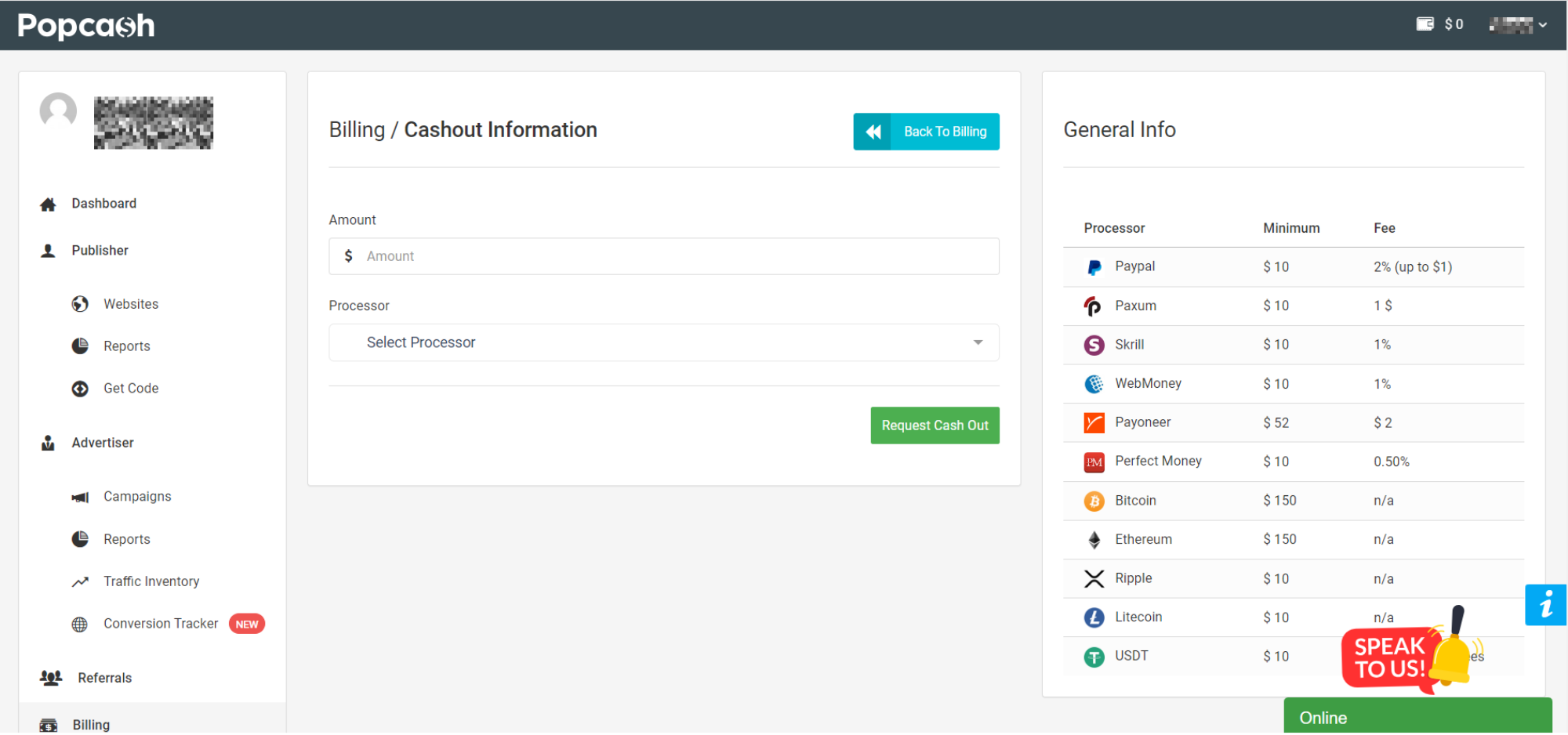Click the Processor column header
The height and width of the screenshot is (735, 1568).
[1114, 228]
